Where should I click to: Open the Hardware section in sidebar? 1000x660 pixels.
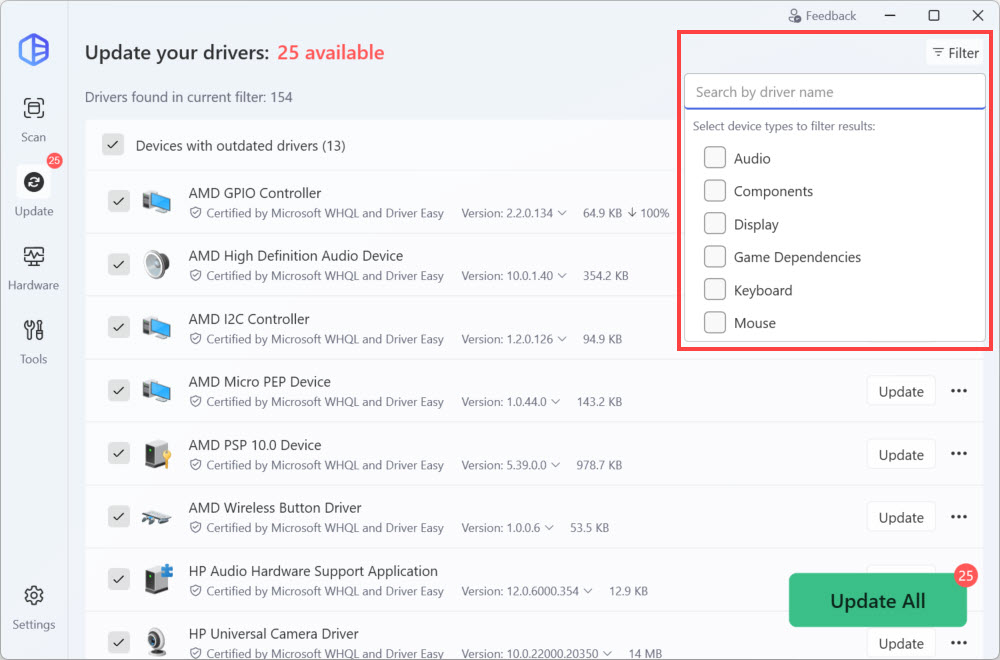click(x=33, y=267)
